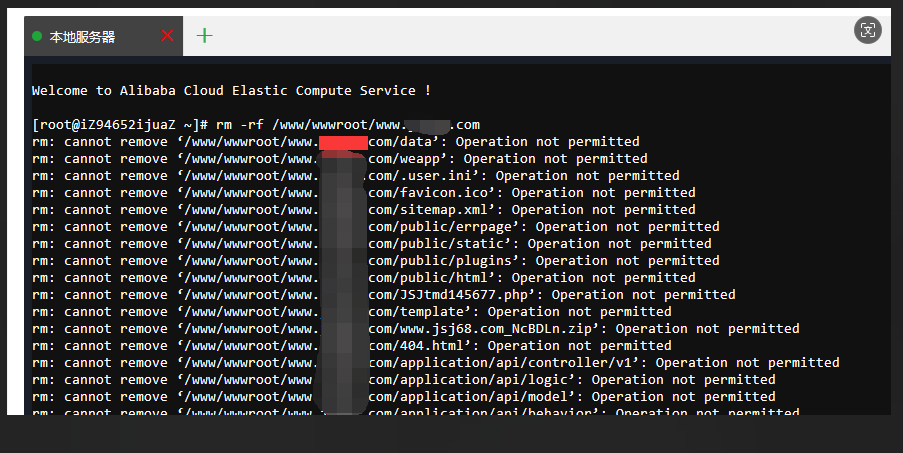Click the red redacted block in first error line
Screen dimensions: 903x453
click(x=343, y=143)
